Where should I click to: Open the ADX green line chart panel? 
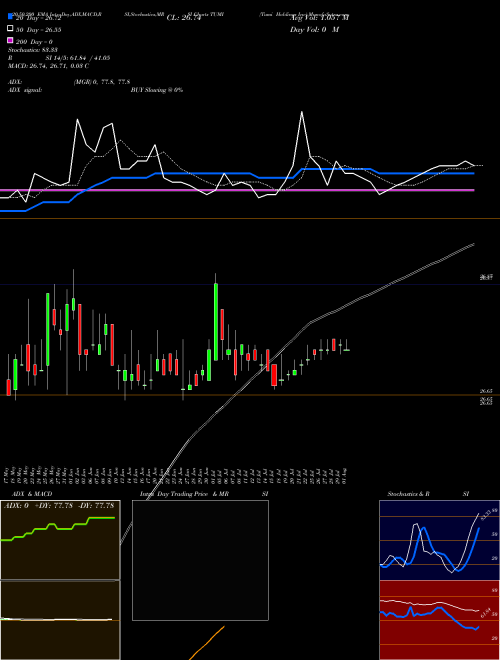tap(60, 540)
